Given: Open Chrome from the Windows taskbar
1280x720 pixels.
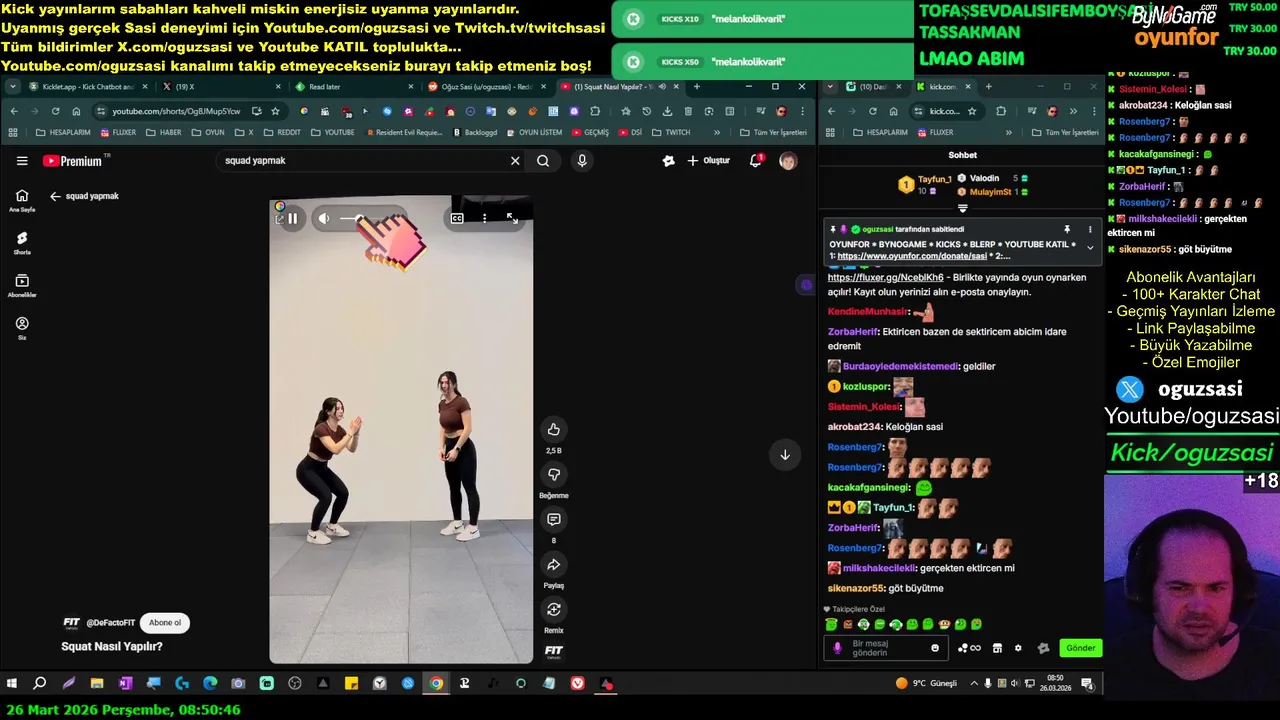Looking at the screenshot, I should pos(436,684).
